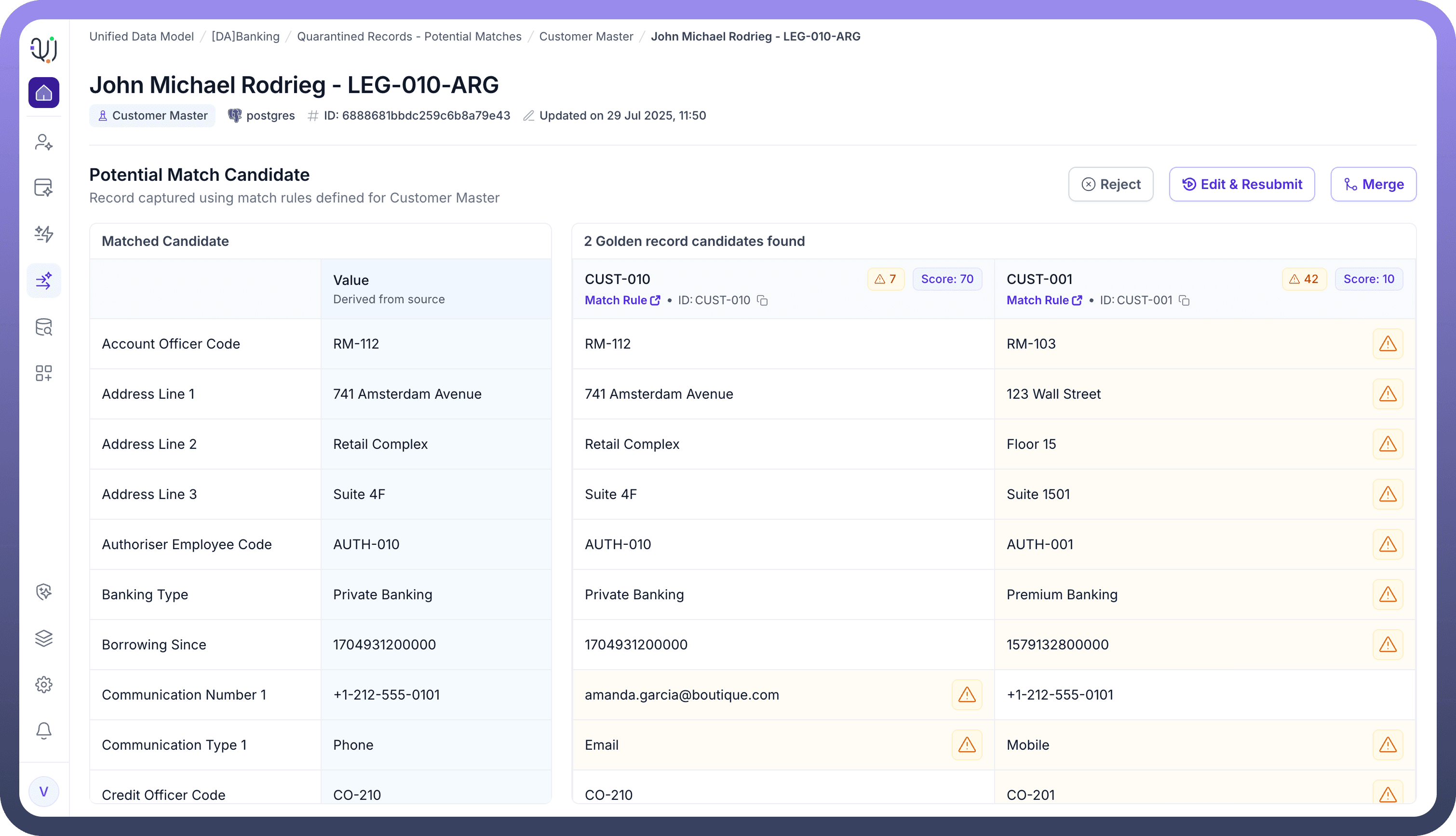Click the Score: 70 badge
The image size is (1456, 836).
pos(947,279)
